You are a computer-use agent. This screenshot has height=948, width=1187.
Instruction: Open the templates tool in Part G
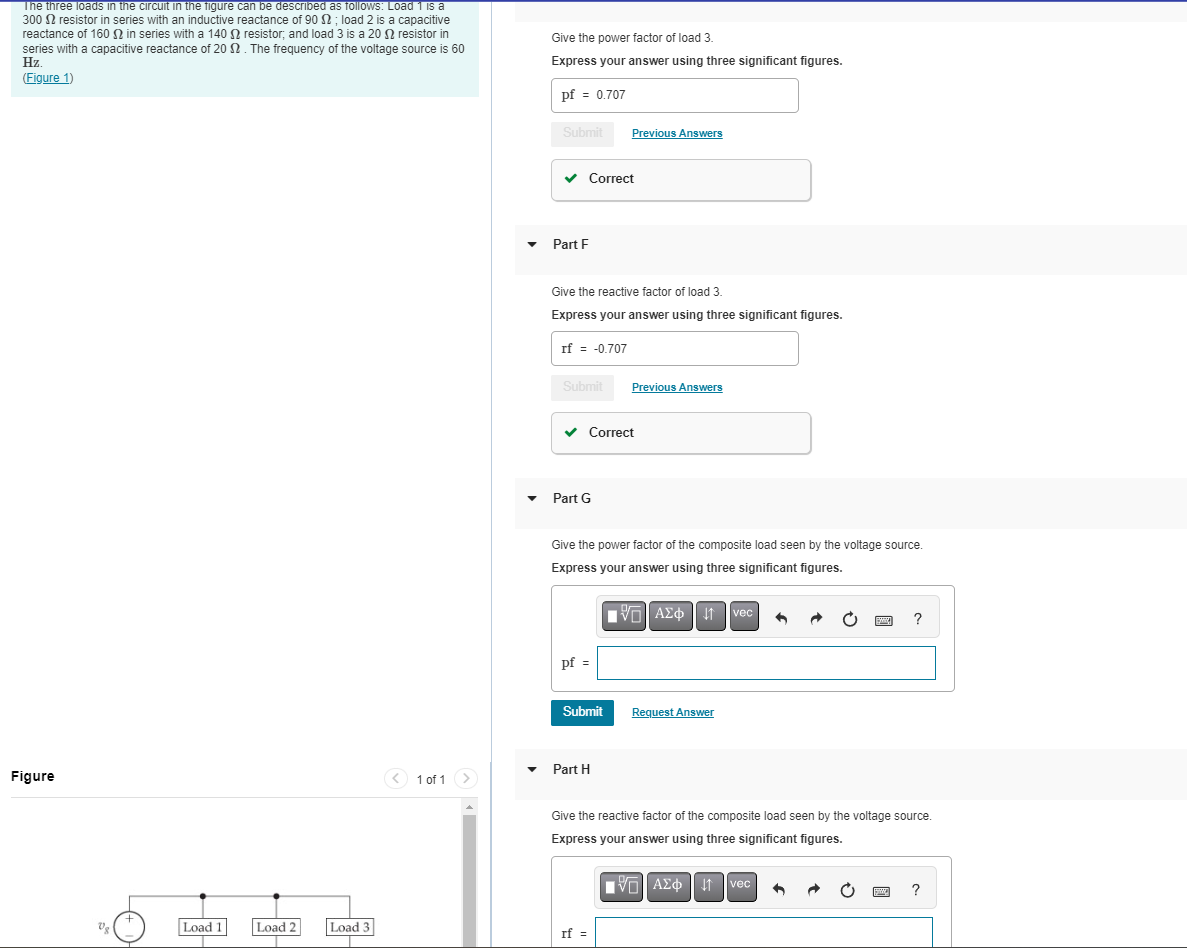624,615
